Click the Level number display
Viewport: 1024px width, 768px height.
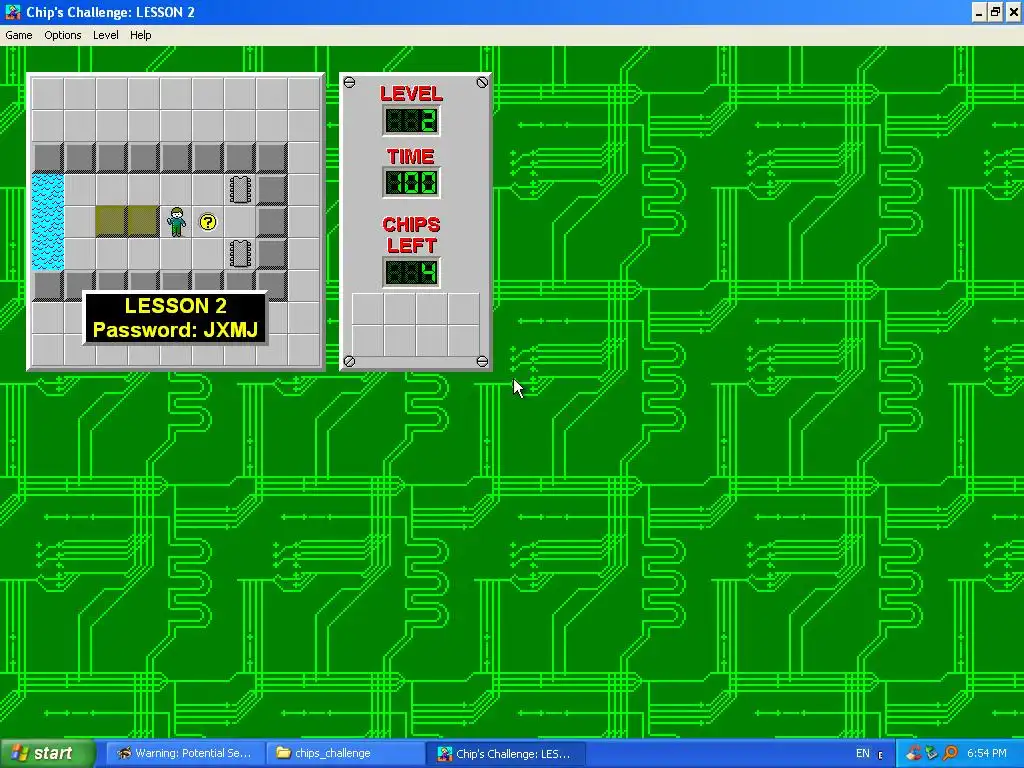(411, 121)
